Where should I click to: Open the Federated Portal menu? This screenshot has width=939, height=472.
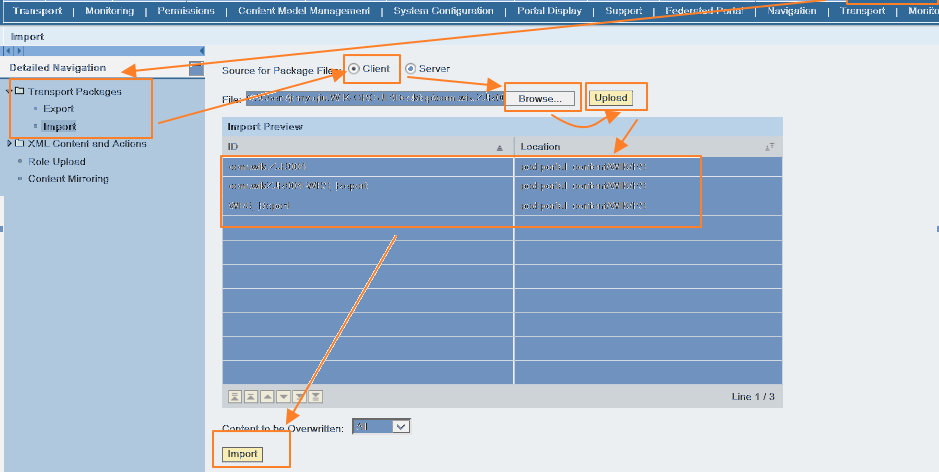click(x=704, y=11)
